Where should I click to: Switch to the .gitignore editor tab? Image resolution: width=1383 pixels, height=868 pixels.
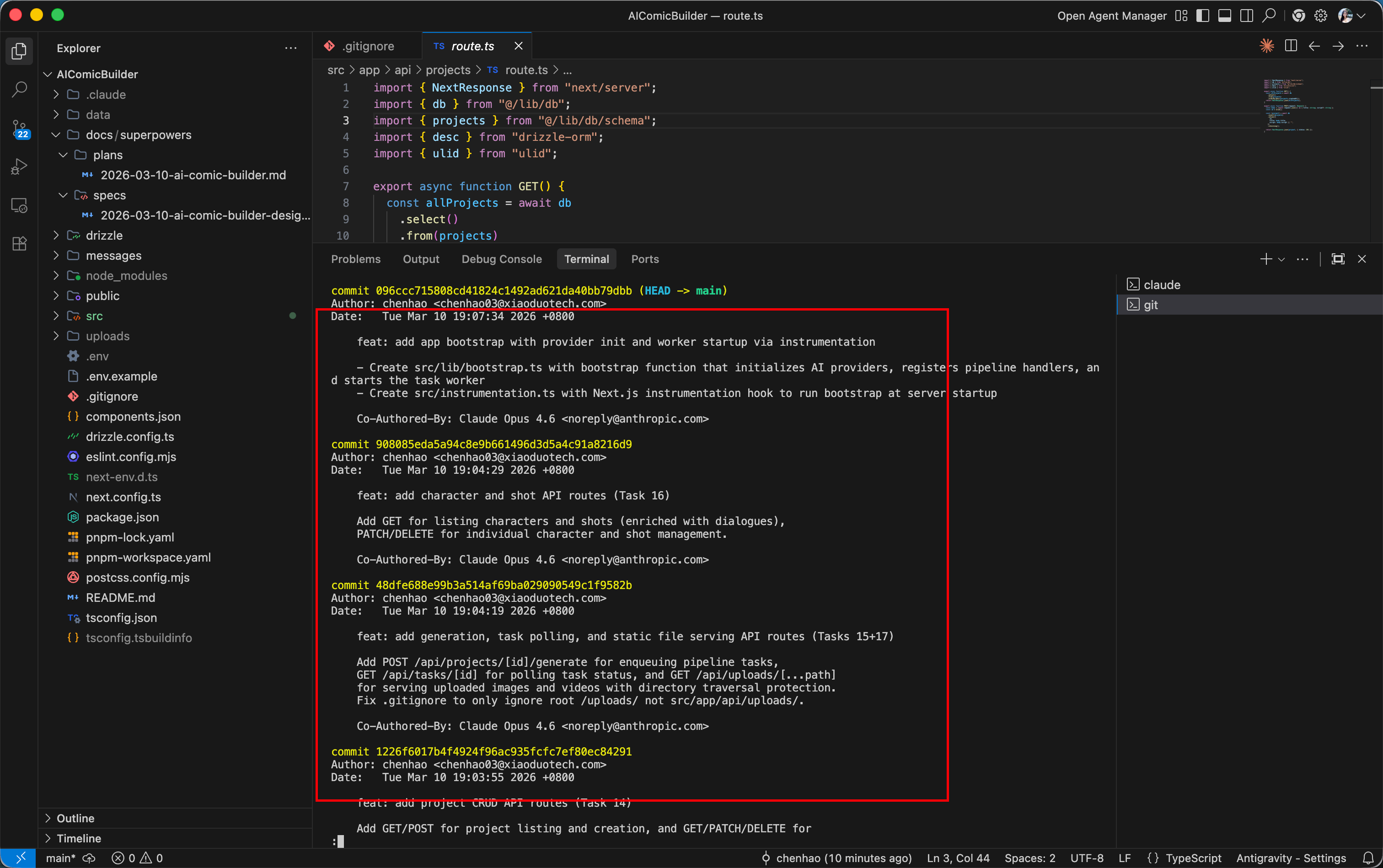[367, 46]
